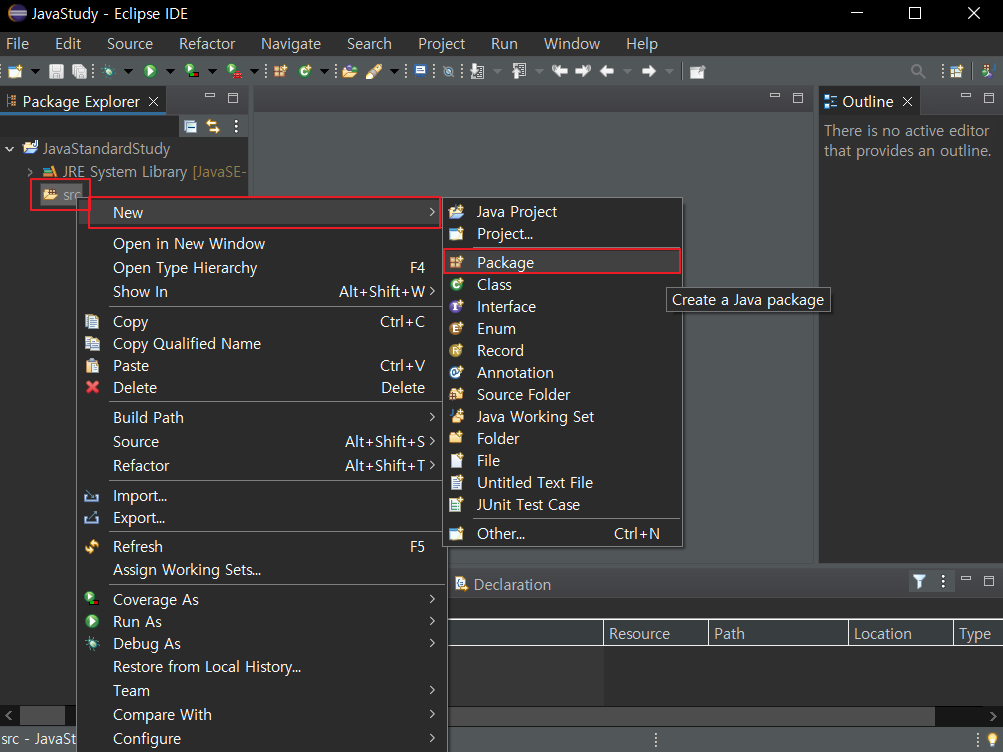Click the Previous Annotation toolbar icon
This screenshot has width=1003, height=752.
pyautogui.click(x=519, y=72)
